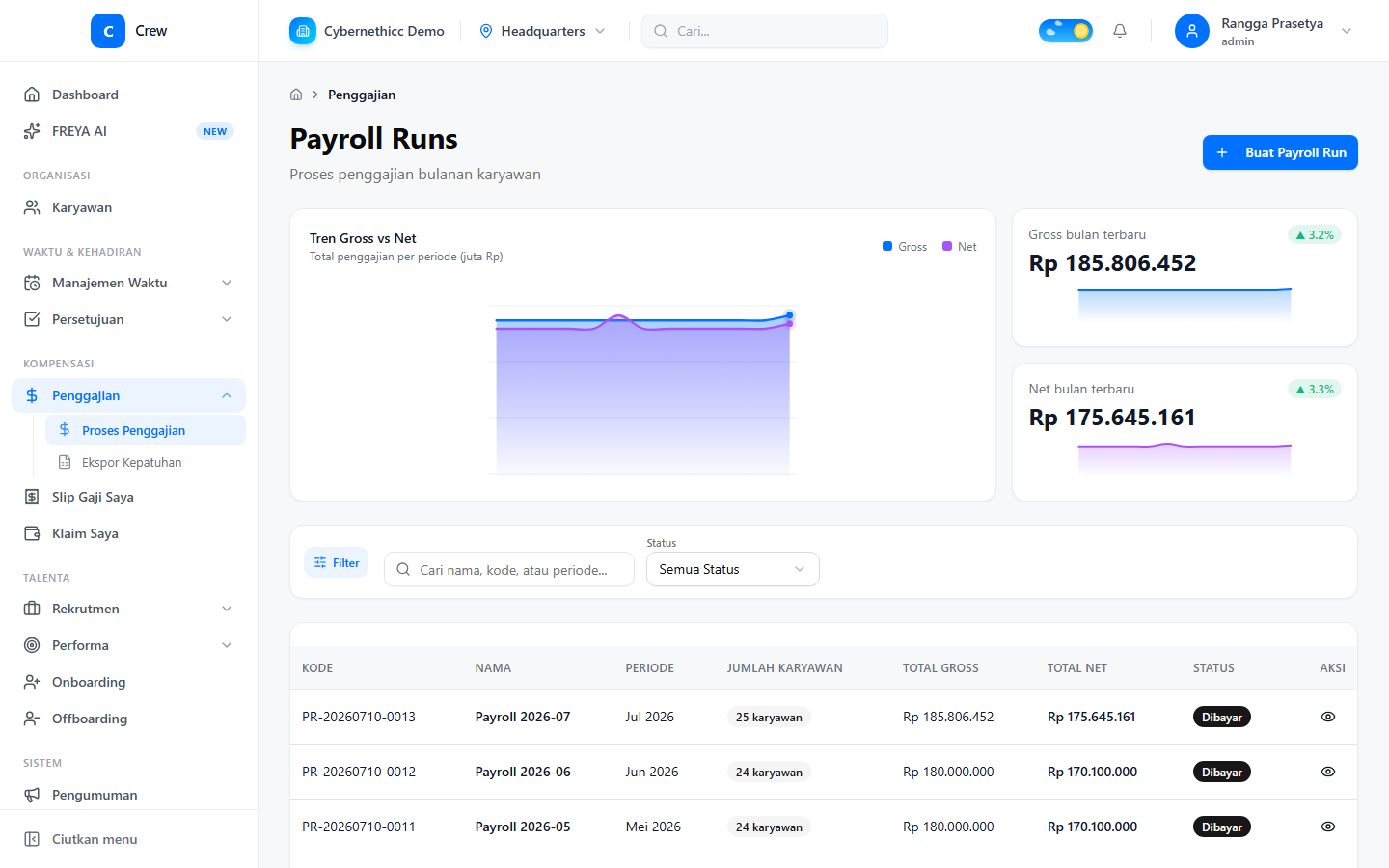The image size is (1389, 868).
Task: Click the Cybernethicc Demo company icon
Action: click(303, 31)
